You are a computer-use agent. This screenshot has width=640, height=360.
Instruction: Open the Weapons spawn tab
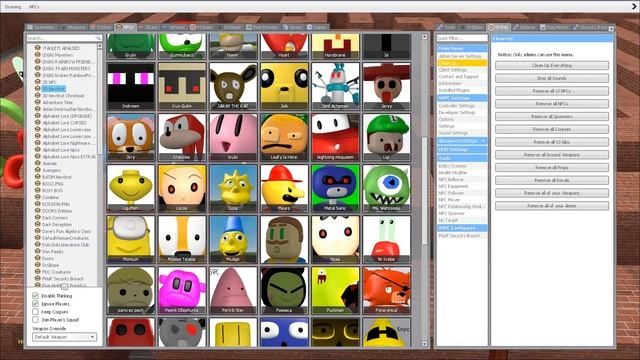[73, 27]
